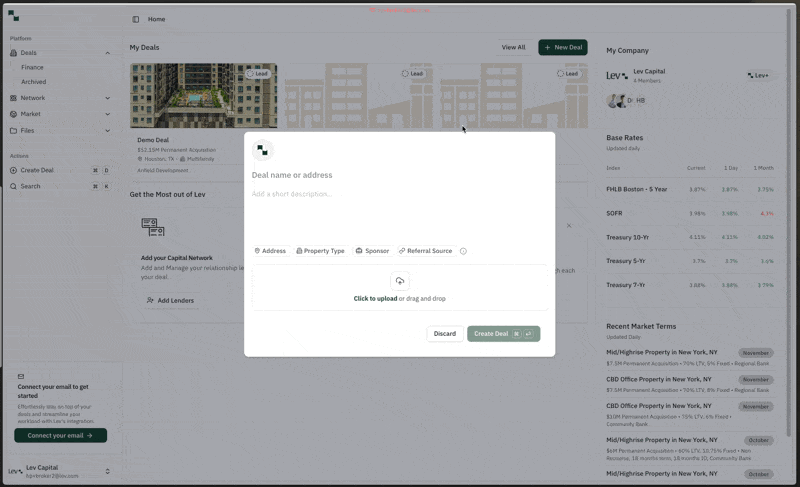The width and height of the screenshot is (800, 487).
Task: Select the Address tag option
Action: [270, 251]
